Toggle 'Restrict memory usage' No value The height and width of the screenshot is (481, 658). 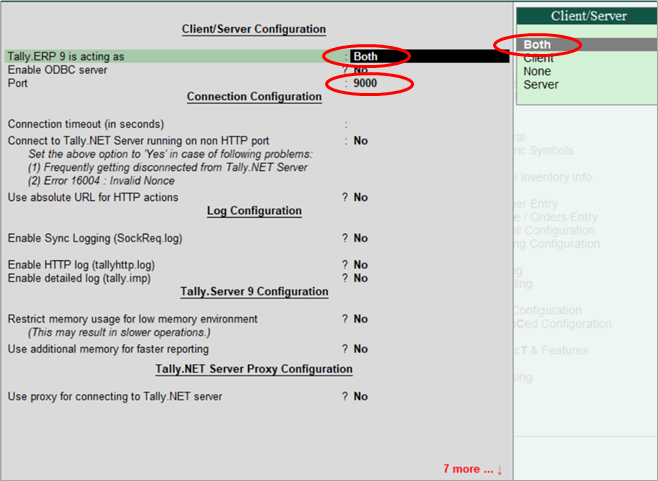(x=360, y=319)
